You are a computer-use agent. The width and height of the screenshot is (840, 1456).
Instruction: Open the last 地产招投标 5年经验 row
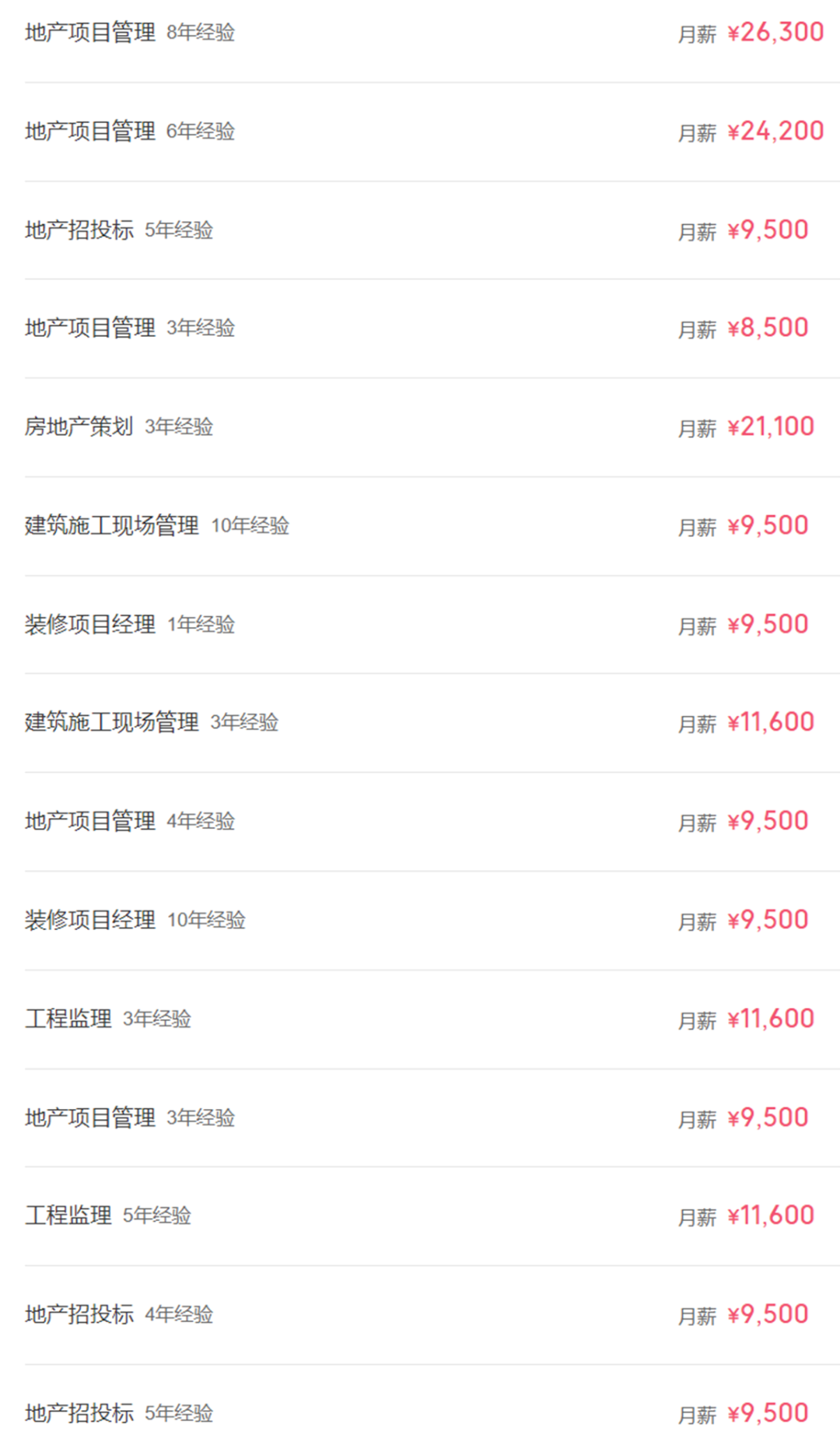coord(432,1411)
